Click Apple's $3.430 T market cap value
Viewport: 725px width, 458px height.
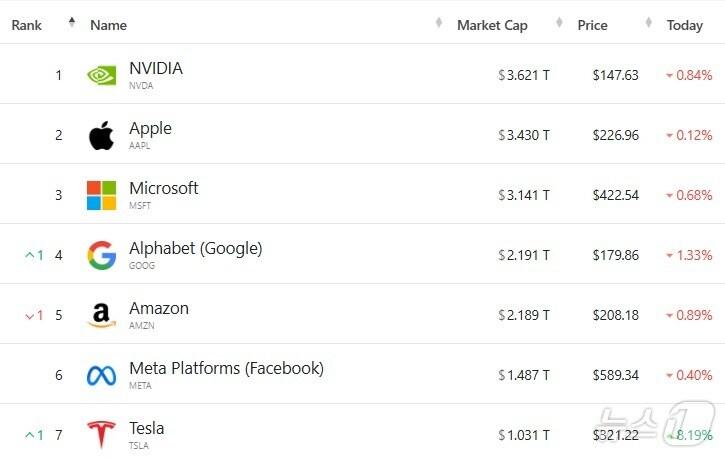pyautogui.click(x=524, y=135)
